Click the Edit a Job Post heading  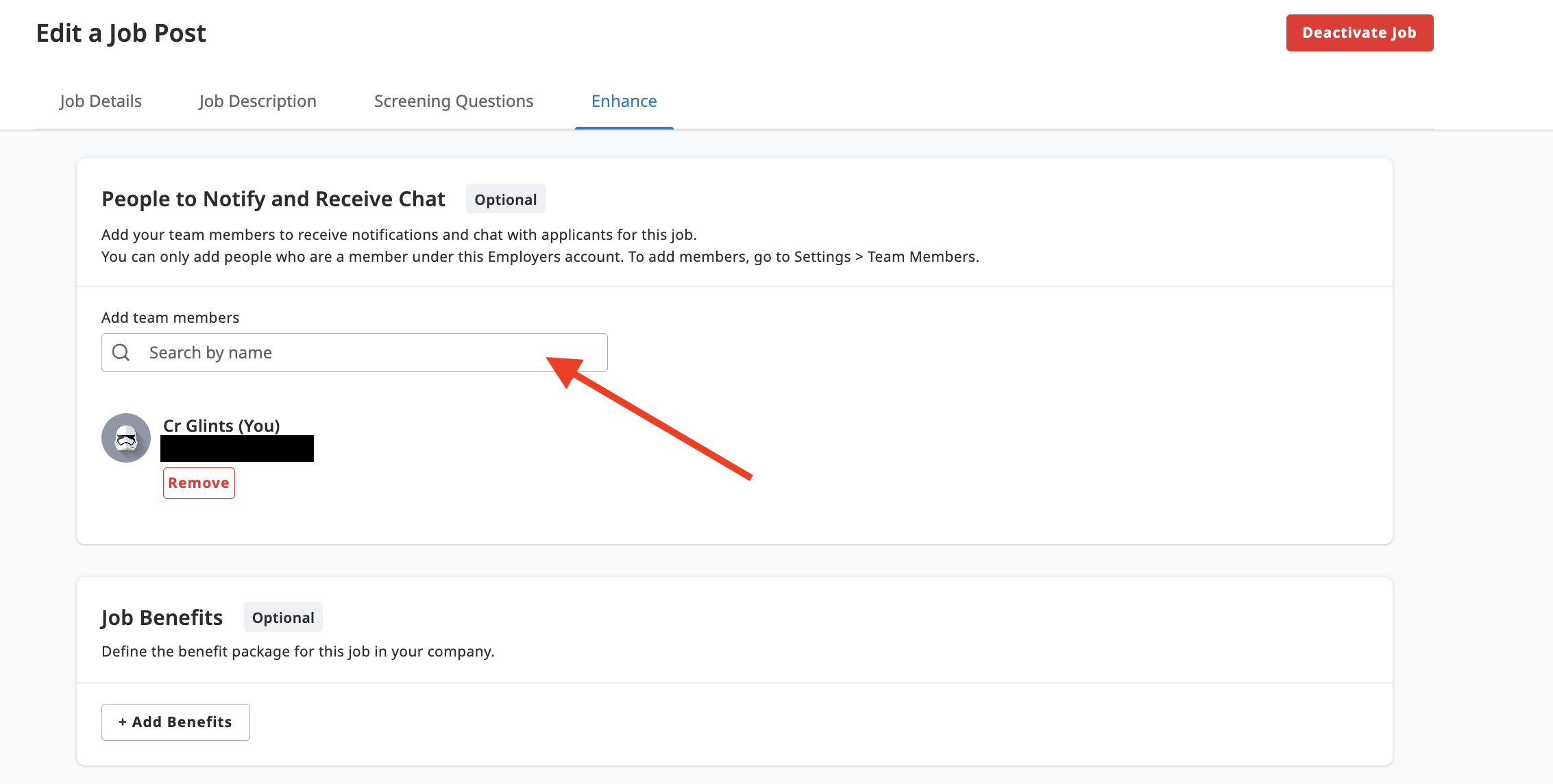tap(121, 33)
